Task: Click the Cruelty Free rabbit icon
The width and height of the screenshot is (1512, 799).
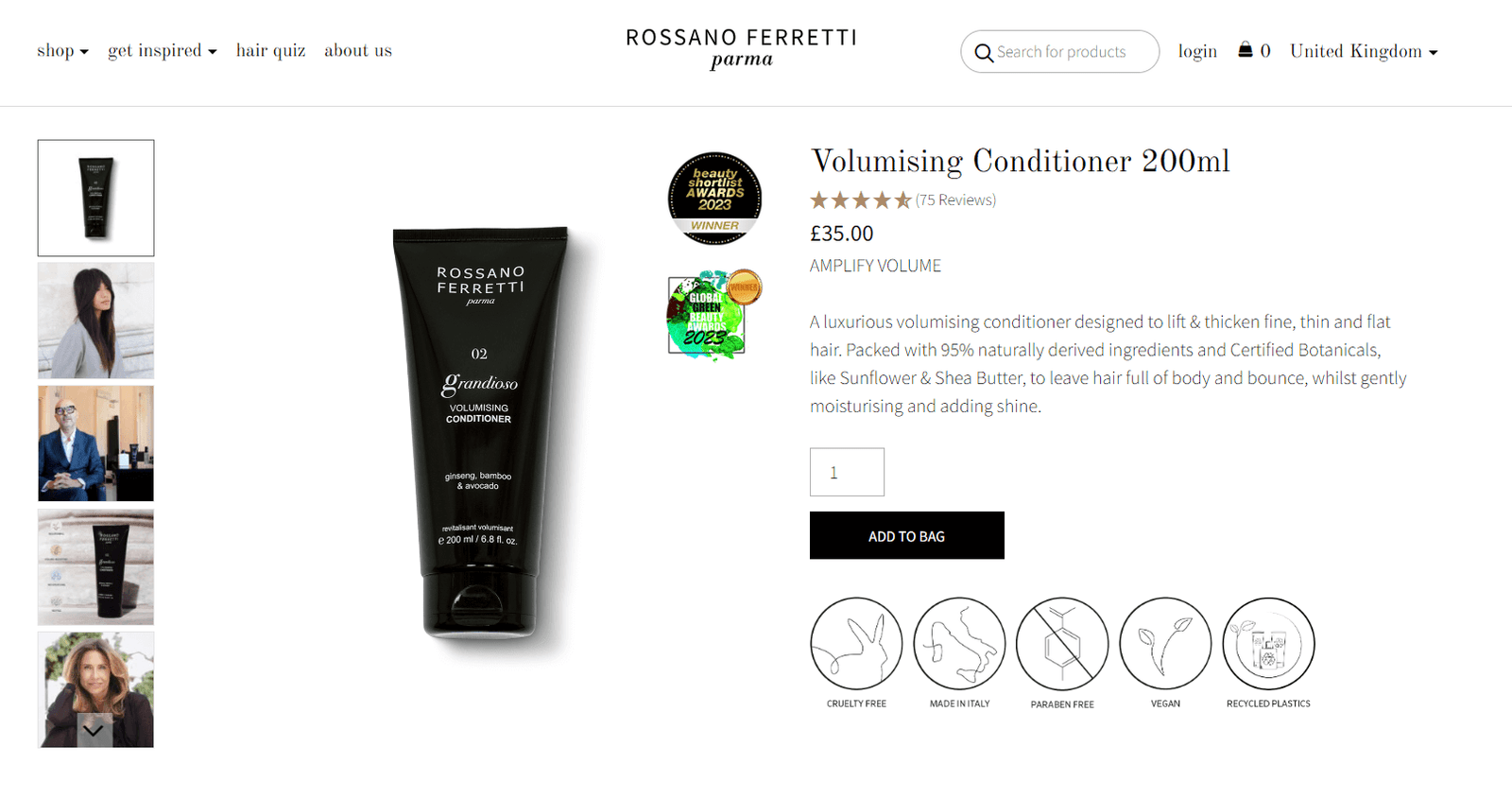Action: coord(856,643)
